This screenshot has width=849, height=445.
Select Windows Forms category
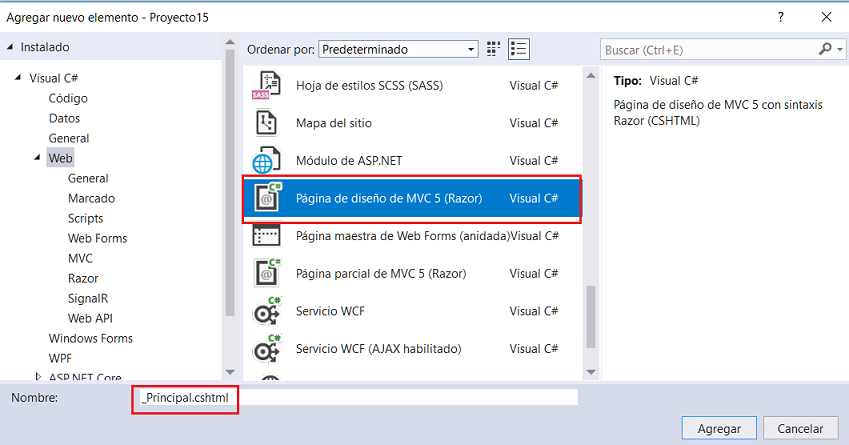(x=90, y=338)
